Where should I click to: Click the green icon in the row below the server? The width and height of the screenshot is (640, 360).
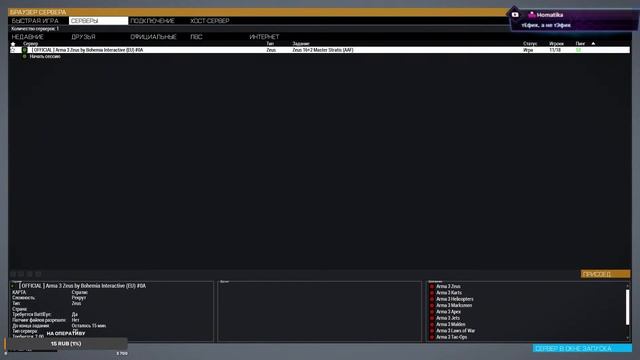coord(24,56)
